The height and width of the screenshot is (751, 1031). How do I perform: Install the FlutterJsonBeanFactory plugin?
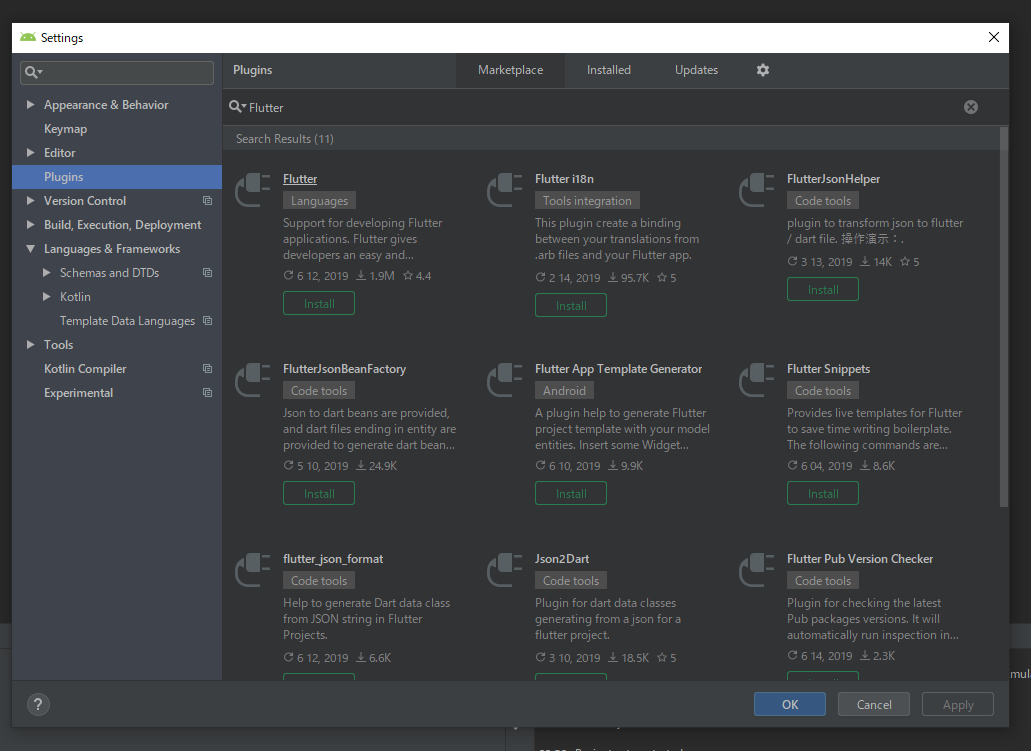point(319,493)
